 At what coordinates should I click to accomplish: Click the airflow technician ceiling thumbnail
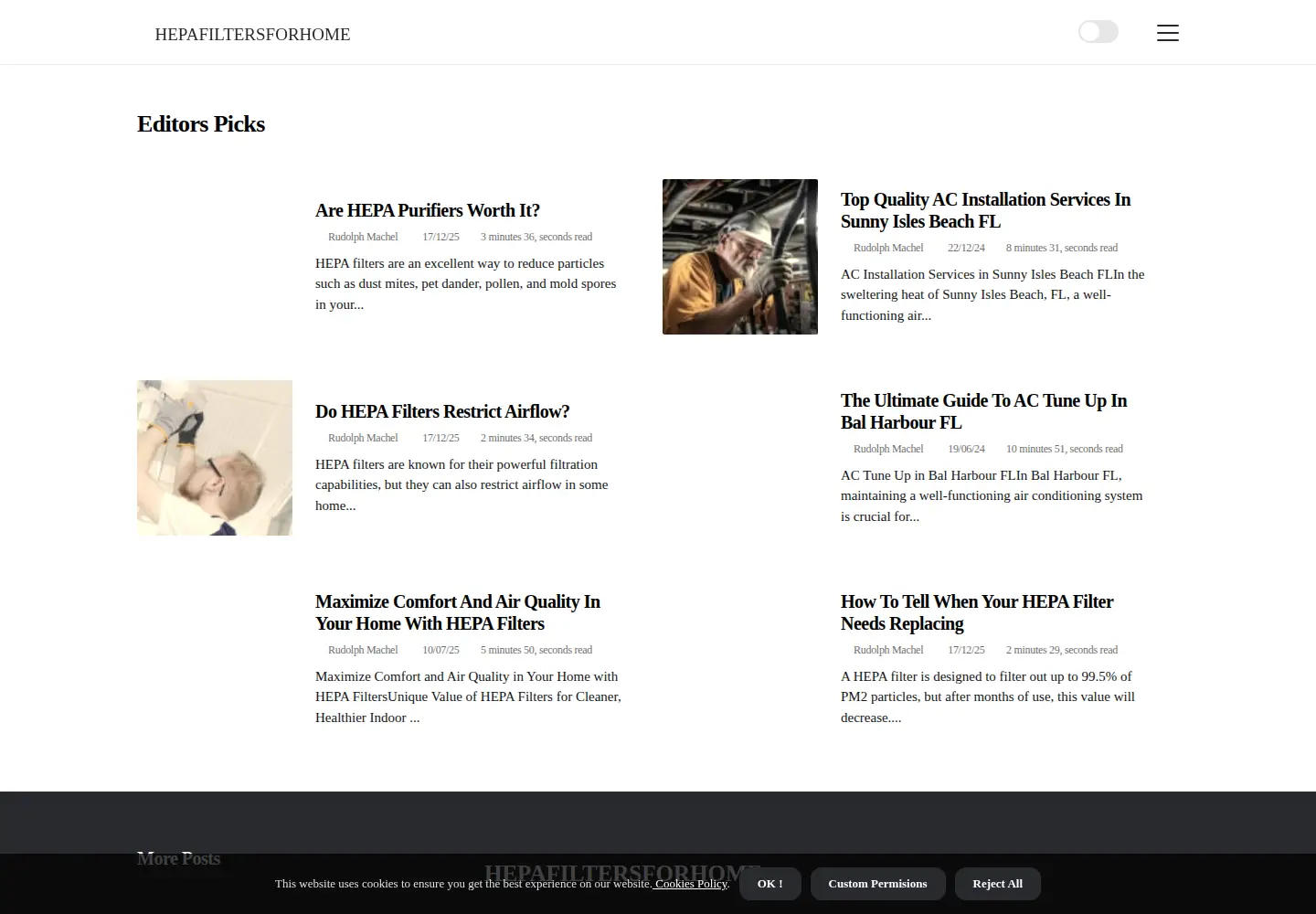coord(215,458)
